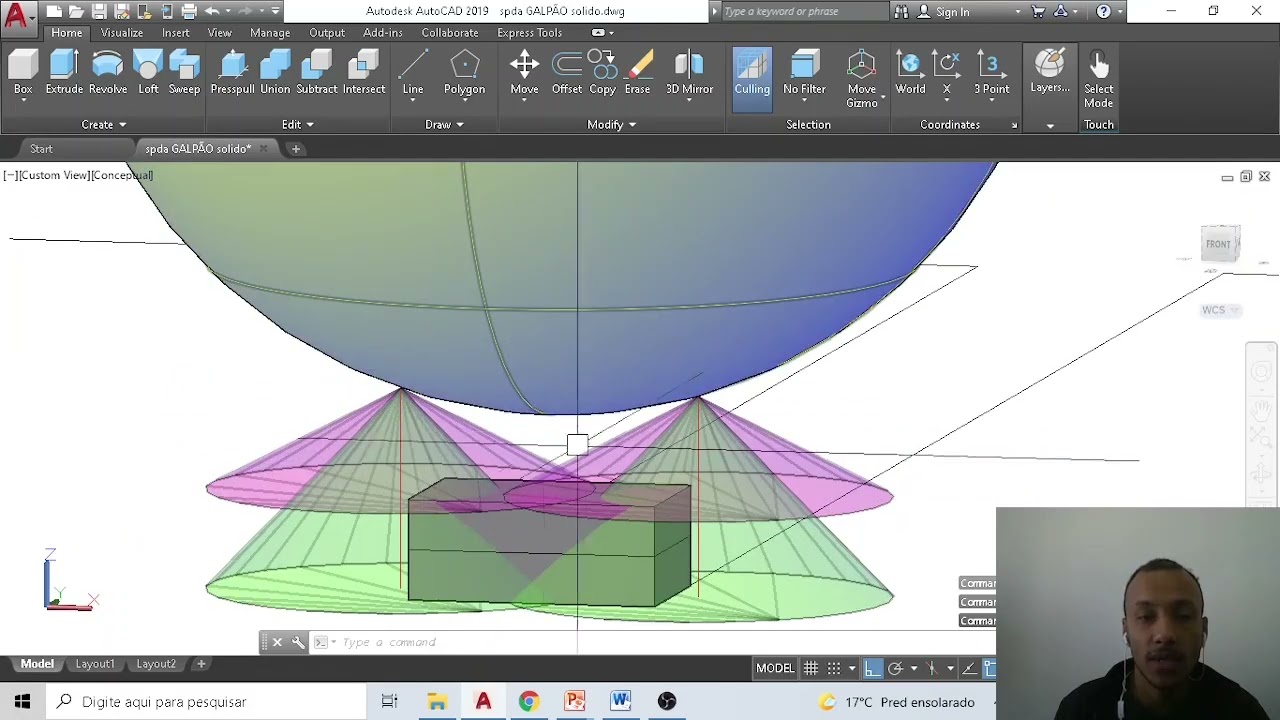Define UCS with 3 Point
1280x720 pixels.
click(991, 74)
